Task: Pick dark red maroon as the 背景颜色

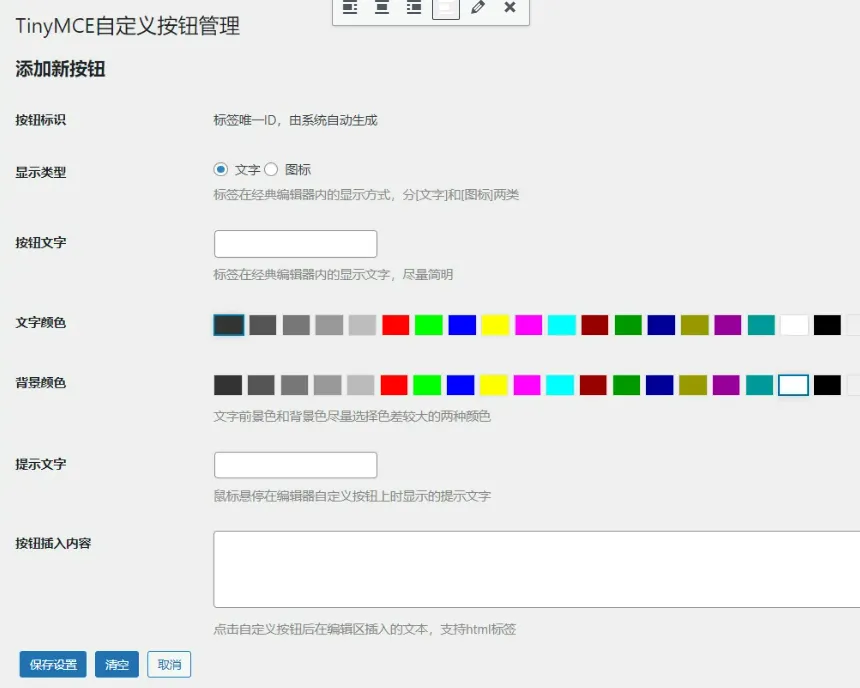Action: click(x=593, y=385)
